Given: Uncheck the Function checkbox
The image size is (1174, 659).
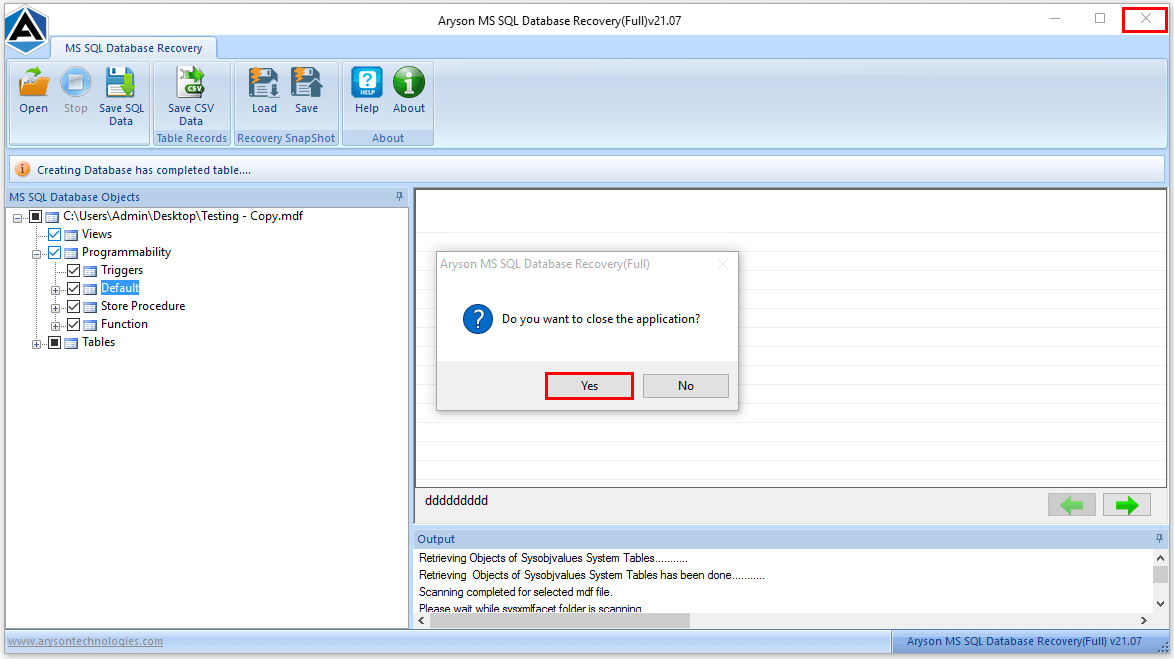Looking at the screenshot, I should click(73, 324).
